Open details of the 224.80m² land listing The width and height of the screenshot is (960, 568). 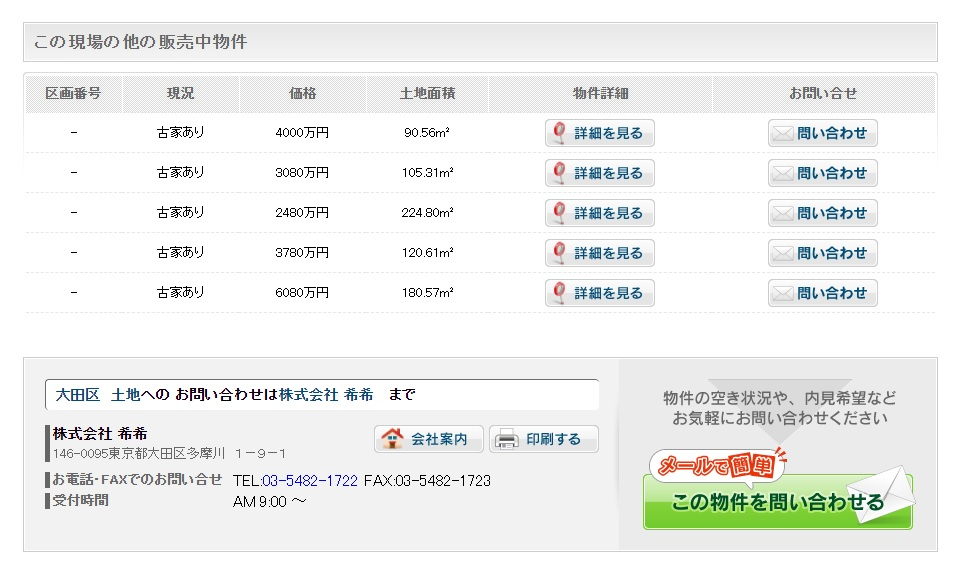600,213
